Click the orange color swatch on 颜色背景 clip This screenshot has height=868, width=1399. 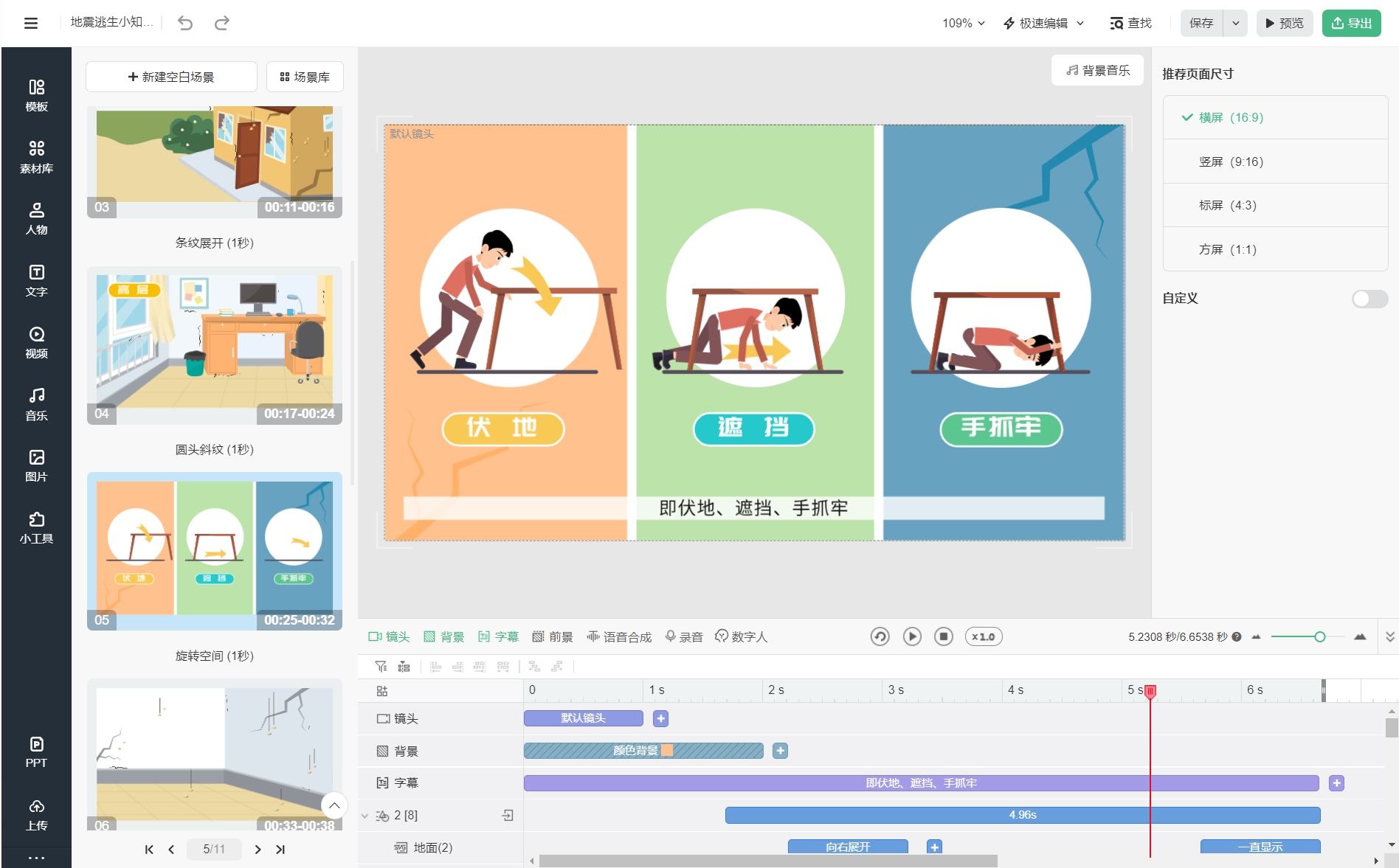click(667, 751)
